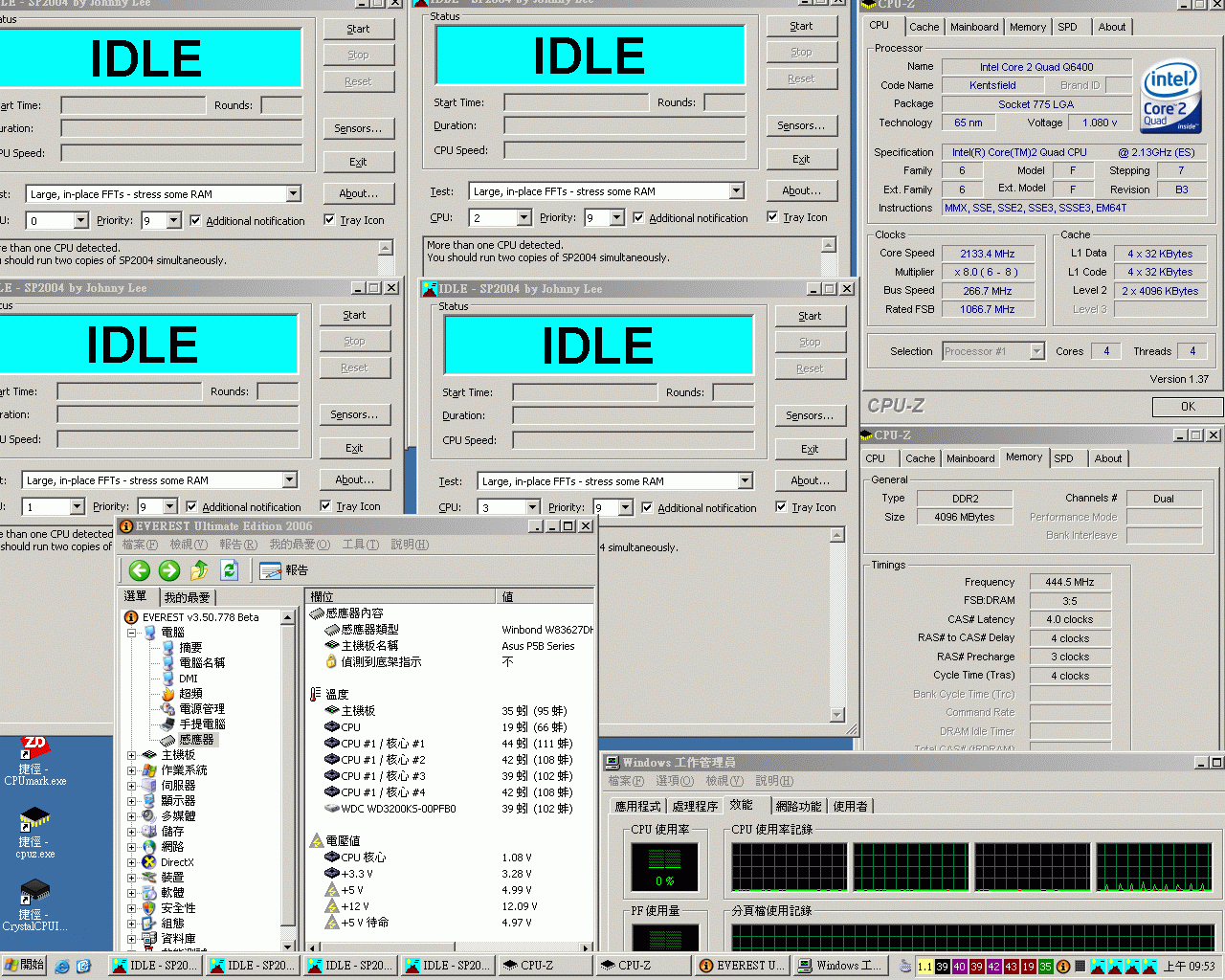Select 摘要 summary item in EVEREST tree

[190, 647]
